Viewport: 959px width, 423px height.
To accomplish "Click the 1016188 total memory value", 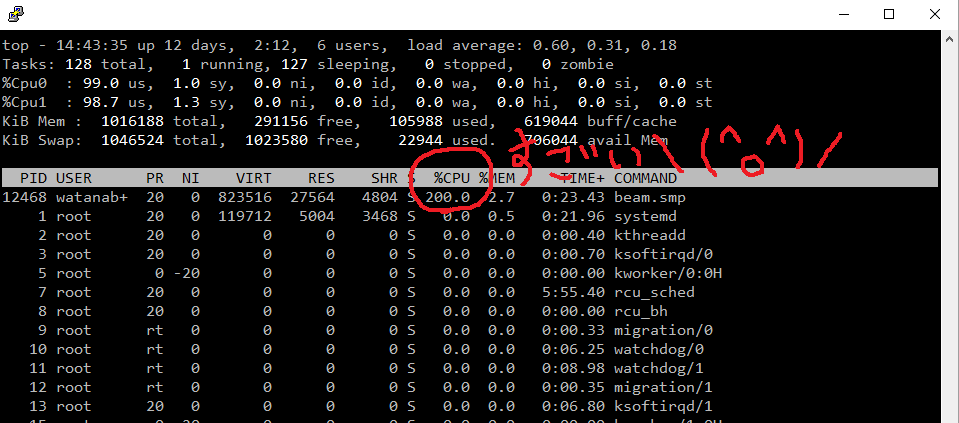I will 132,122.
